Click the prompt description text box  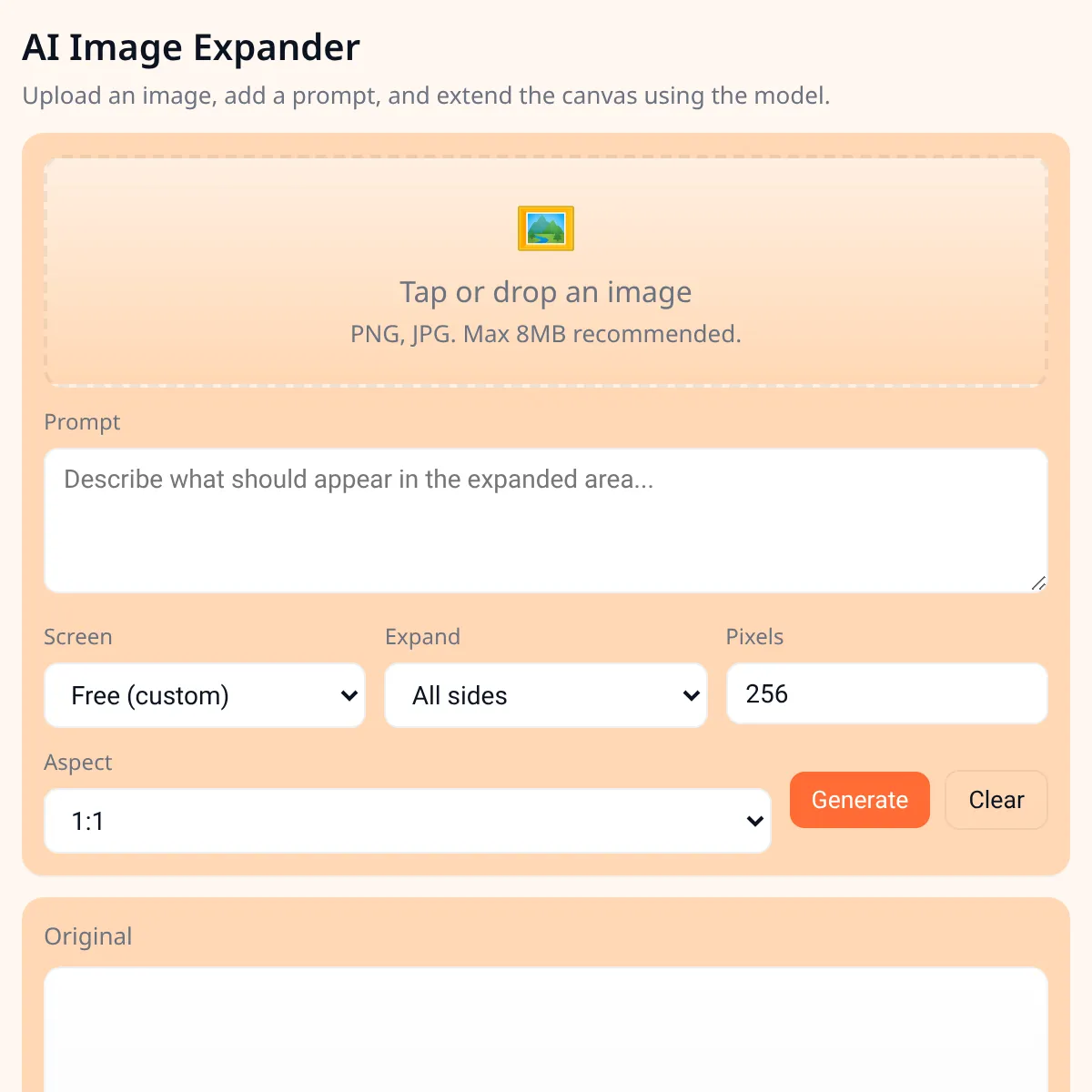[x=544, y=520]
